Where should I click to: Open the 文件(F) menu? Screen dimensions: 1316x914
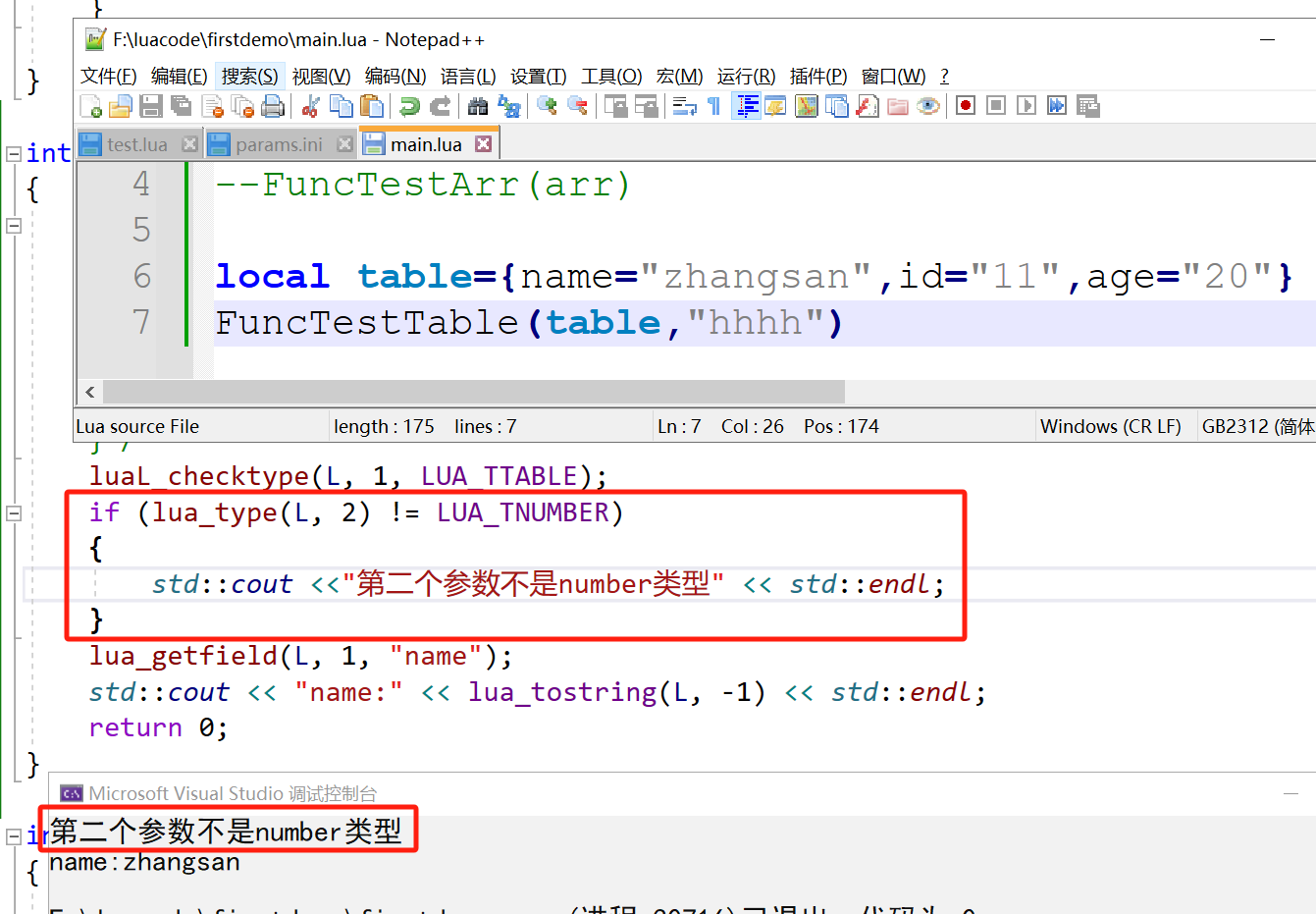[109, 76]
